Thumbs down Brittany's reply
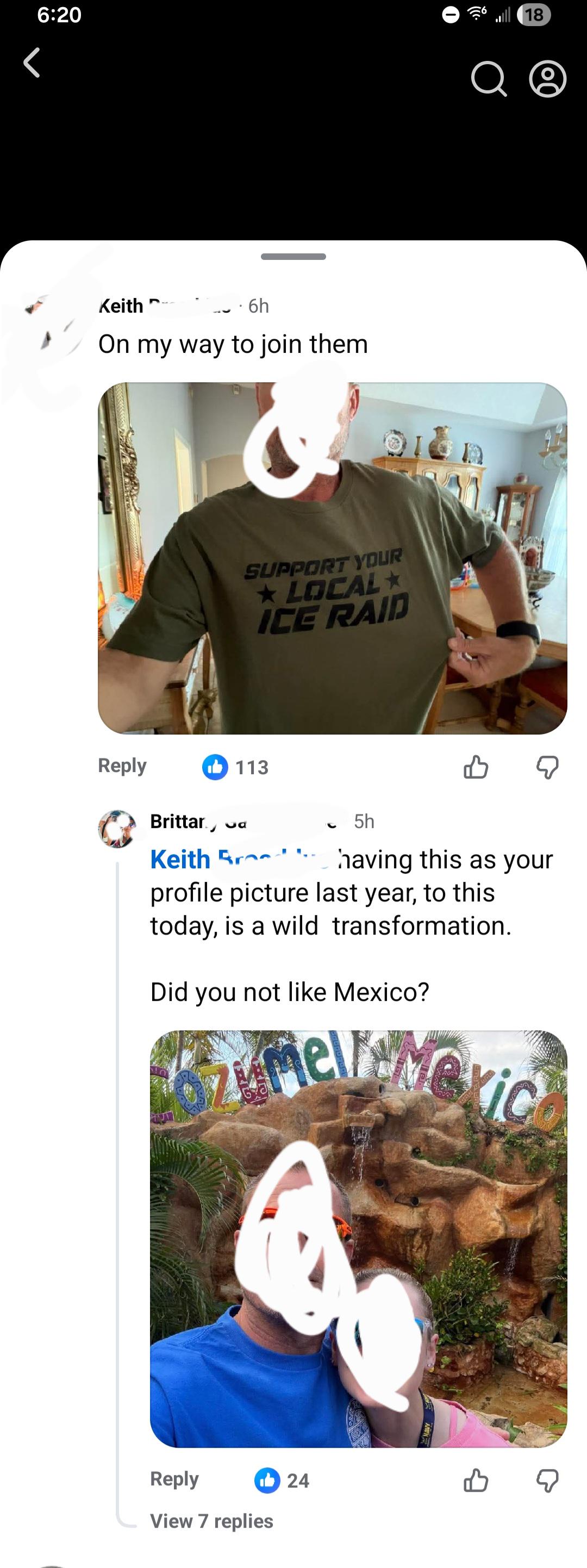 point(547,1480)
